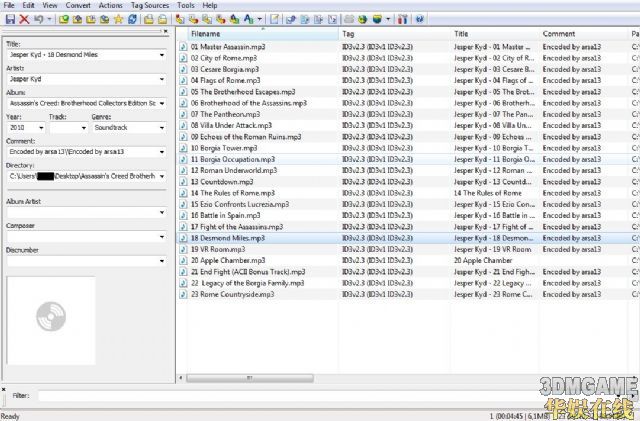Expand the Artist field dropdown
This screenshot has width=640, height=421.
pyautogui.click(x=162, y=79)
